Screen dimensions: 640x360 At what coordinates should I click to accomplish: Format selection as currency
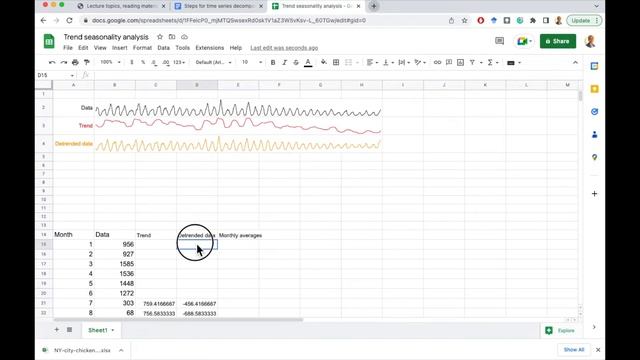[131, 62]
